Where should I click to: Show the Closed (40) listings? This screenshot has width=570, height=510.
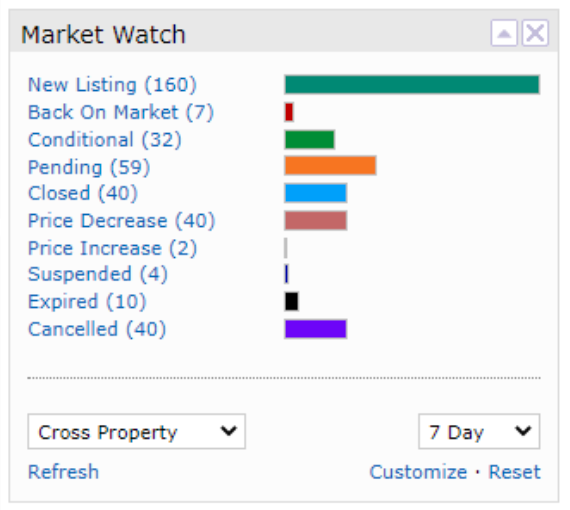(83, 193)
